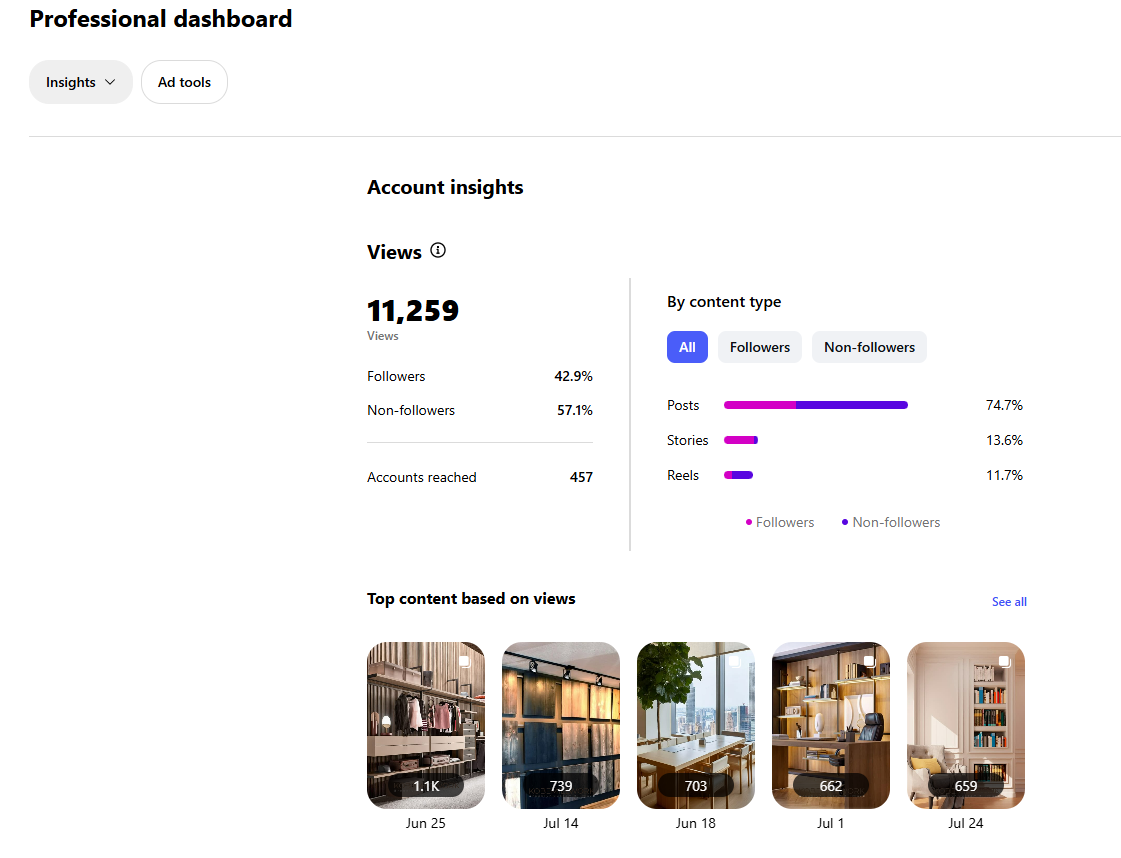
Task: Switch to the Non-followers filter tab
Action: click(869, 347)
